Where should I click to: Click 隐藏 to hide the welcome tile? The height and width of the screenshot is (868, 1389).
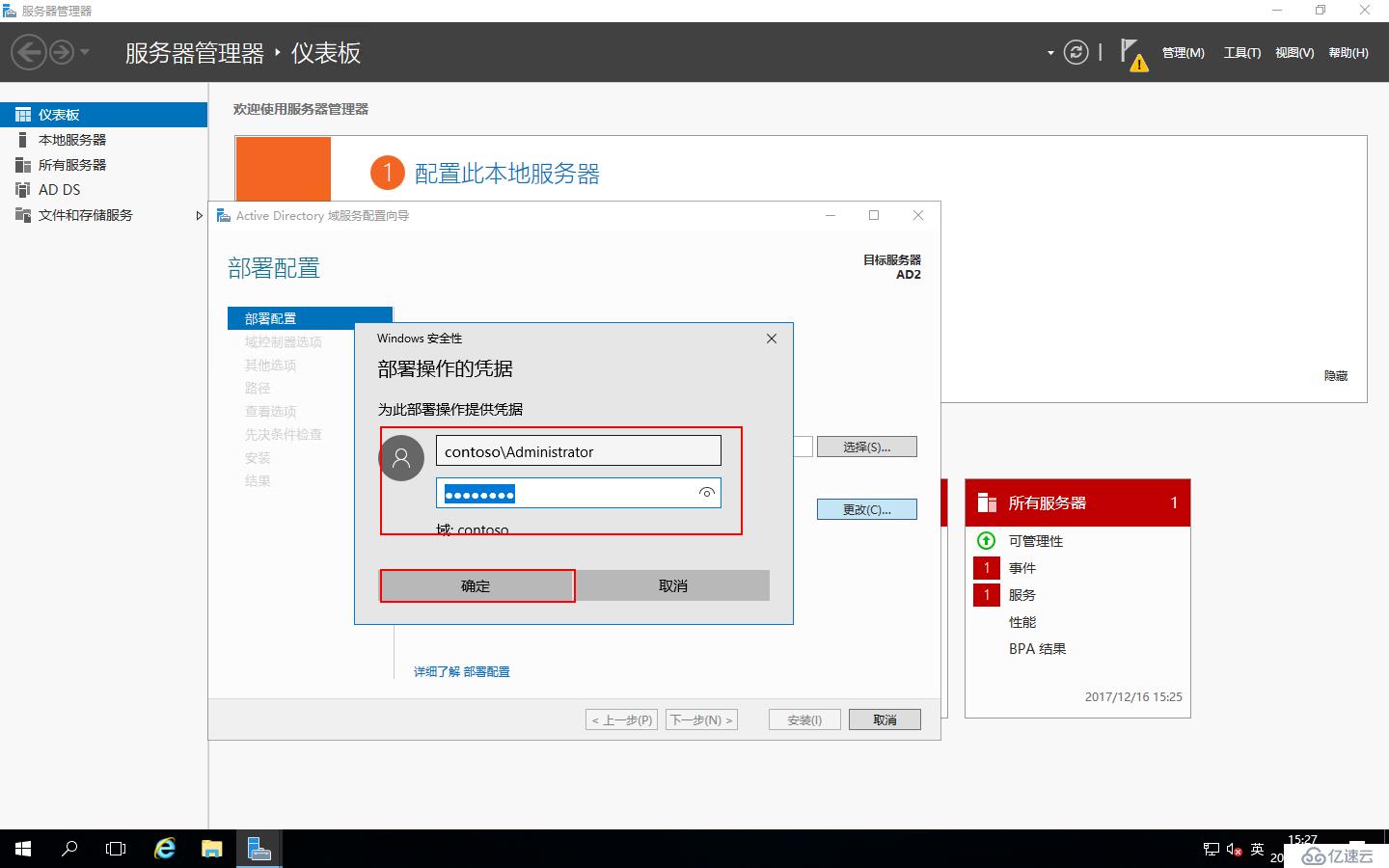tap(1336, 376)
